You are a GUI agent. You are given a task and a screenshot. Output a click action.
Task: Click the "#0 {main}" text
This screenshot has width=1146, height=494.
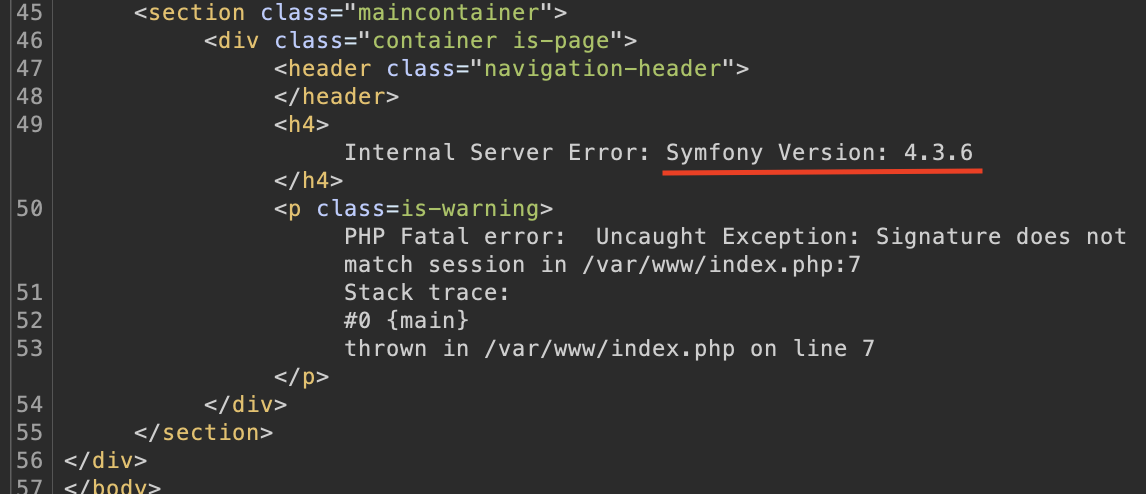tap(406, 321)
